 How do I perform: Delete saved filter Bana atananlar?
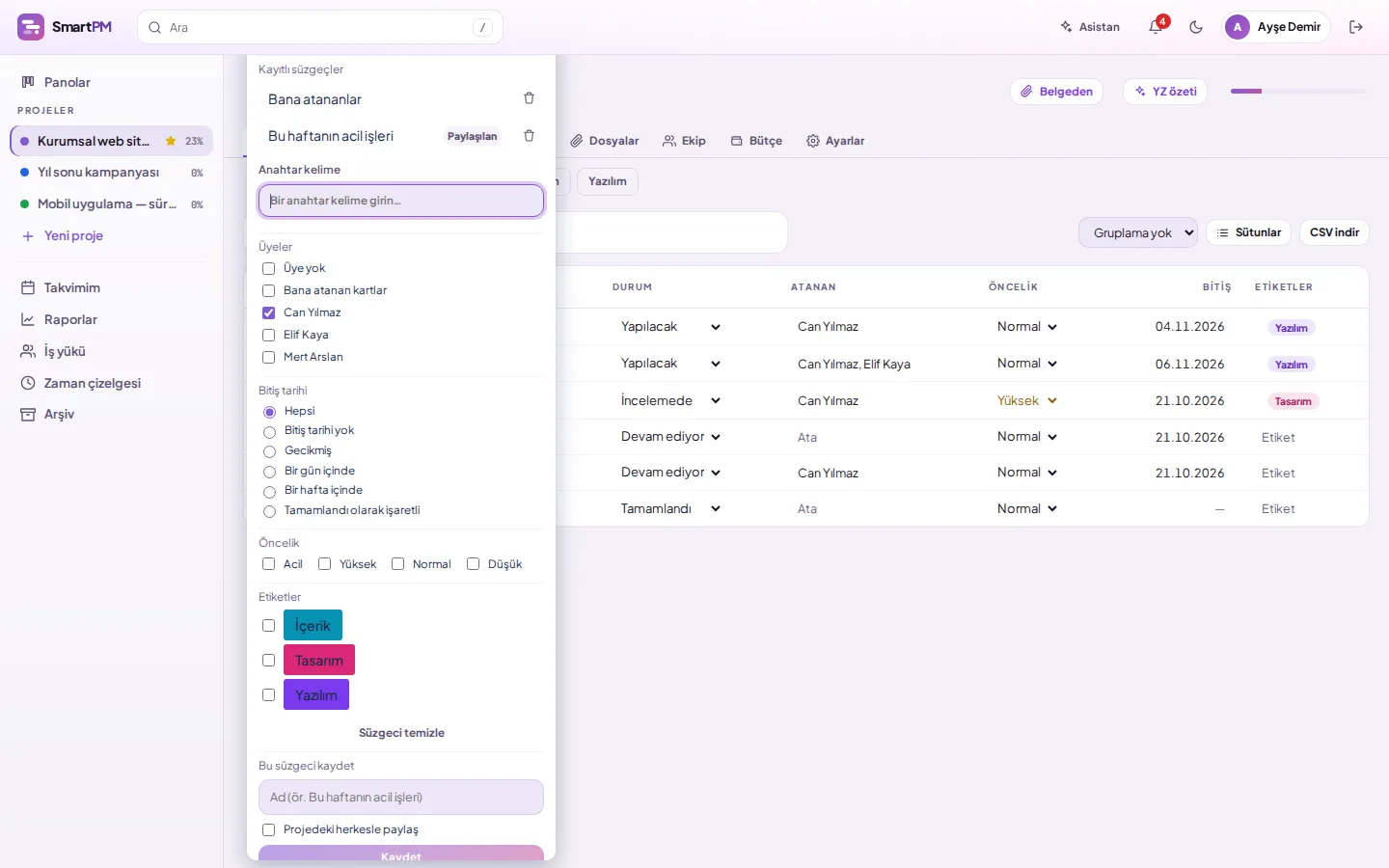[529, 98]
